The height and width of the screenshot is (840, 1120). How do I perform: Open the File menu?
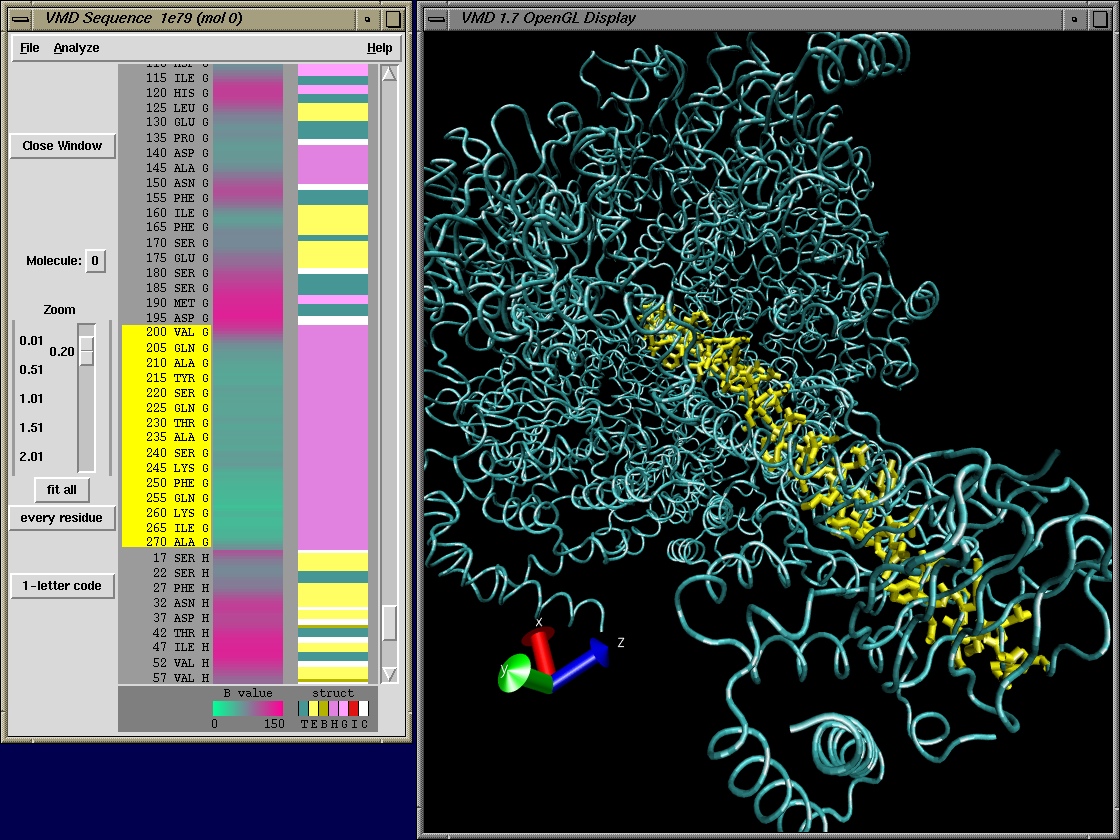click(30, 48)
